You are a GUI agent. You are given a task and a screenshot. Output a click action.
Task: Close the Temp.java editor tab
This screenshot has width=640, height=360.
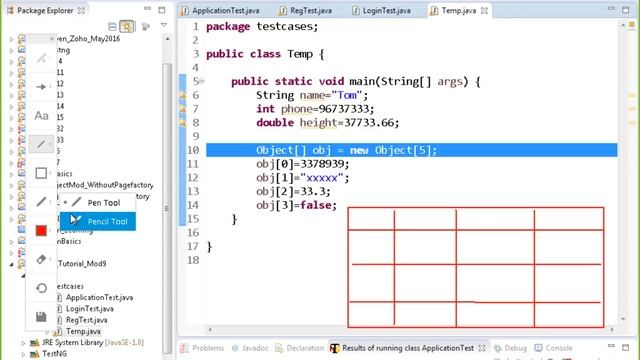(x=484, y=11)
